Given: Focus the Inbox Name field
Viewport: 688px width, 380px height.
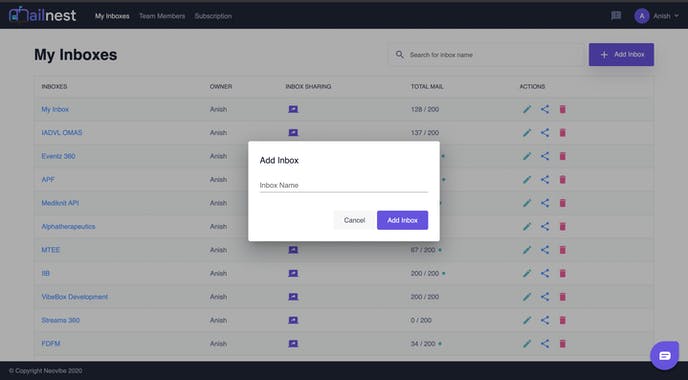Looking at the screenshot, I should pos(344,185).
